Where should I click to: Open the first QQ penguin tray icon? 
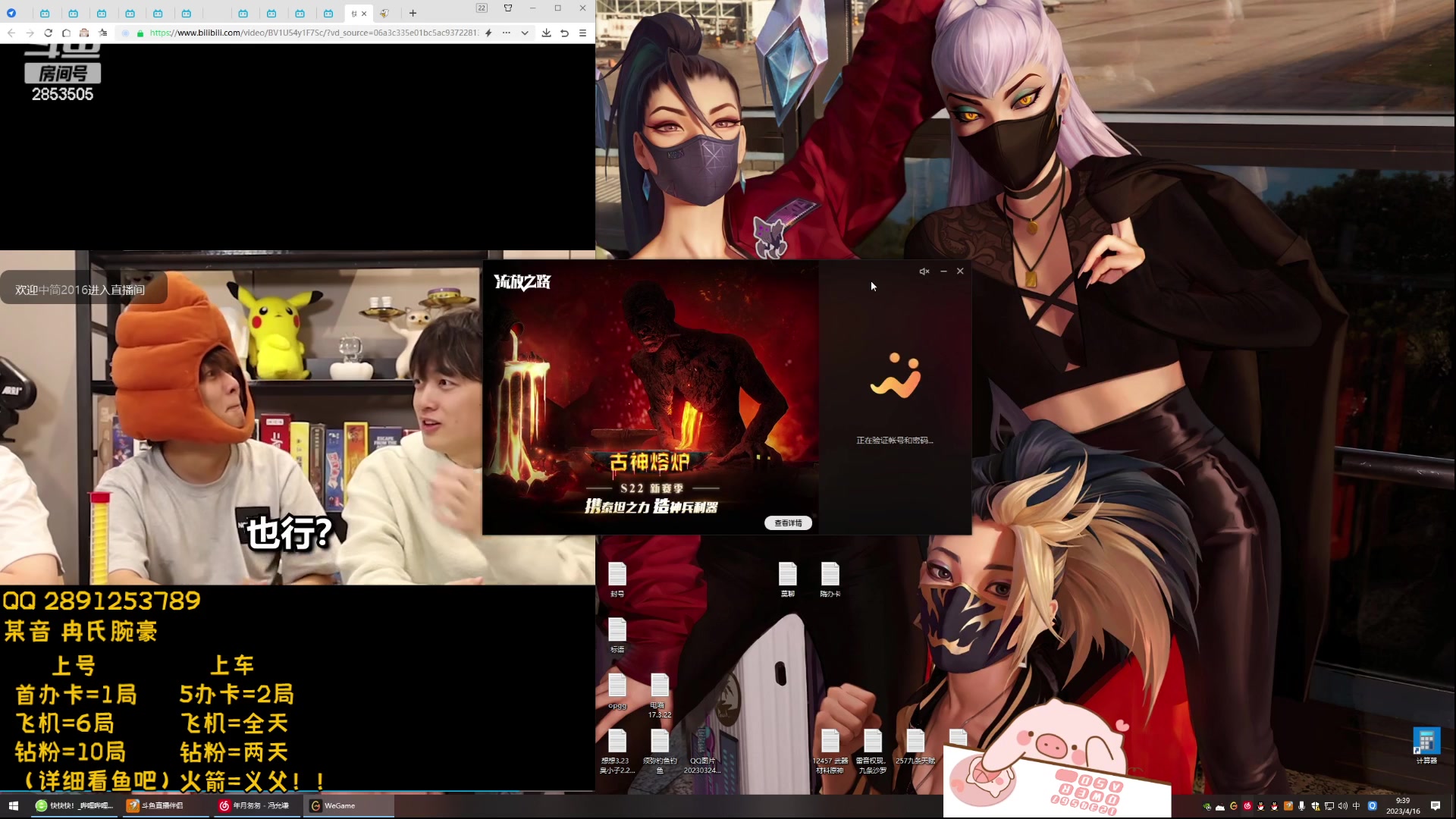[x=1260, y=806]
